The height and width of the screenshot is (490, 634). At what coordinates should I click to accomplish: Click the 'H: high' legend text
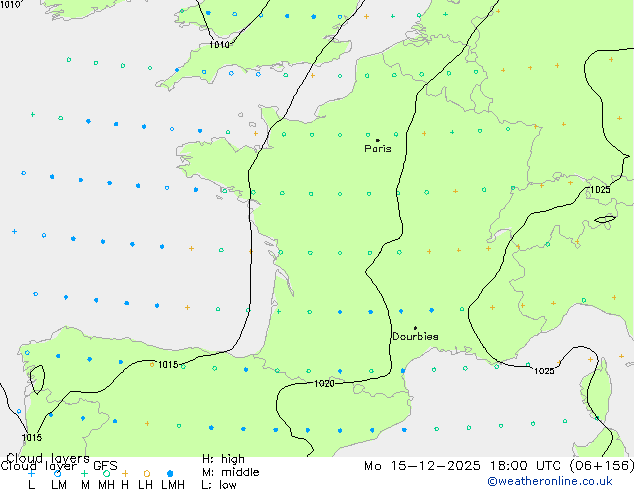click(223, 459)
